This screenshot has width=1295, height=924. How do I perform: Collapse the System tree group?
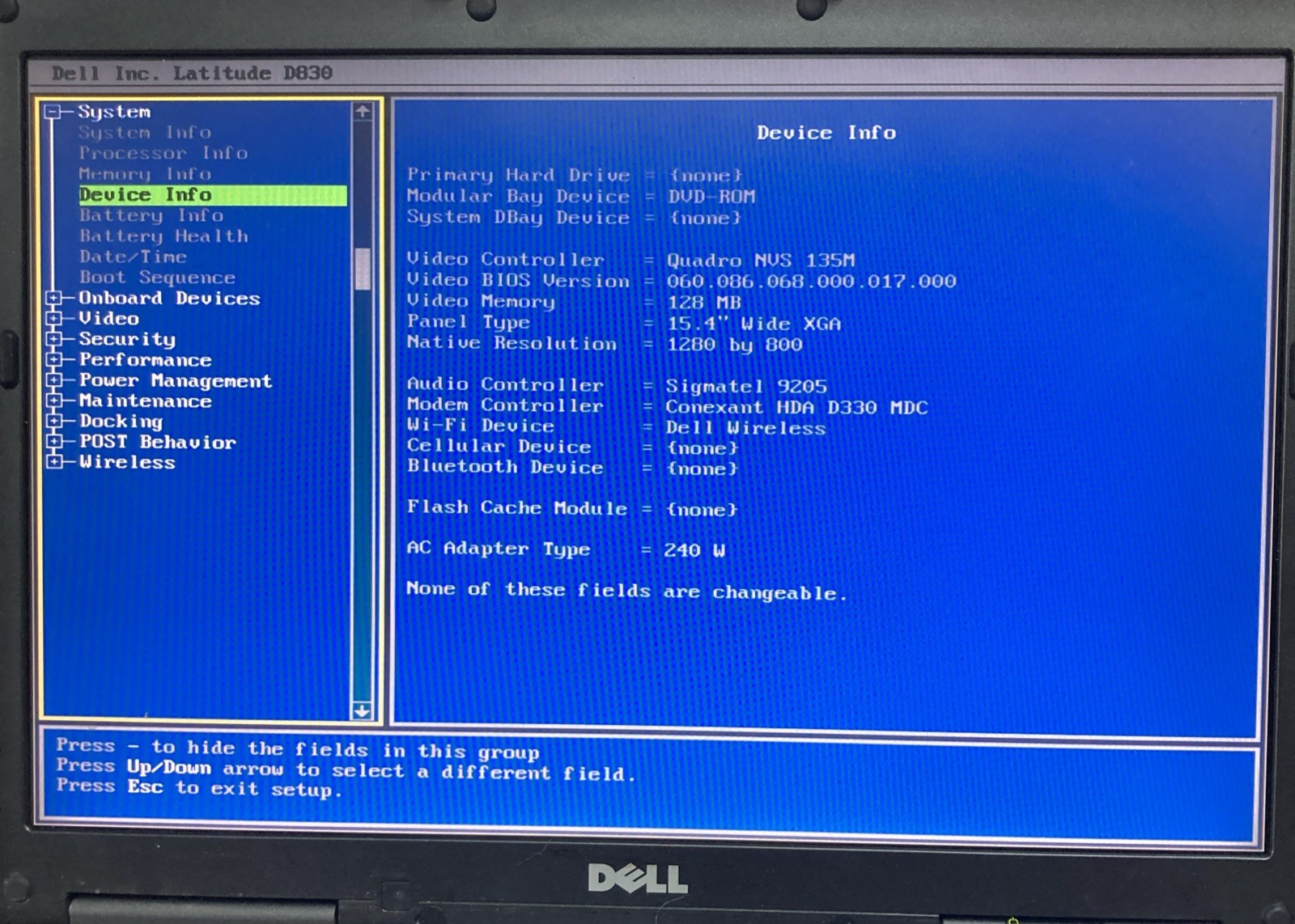point(53,111)
